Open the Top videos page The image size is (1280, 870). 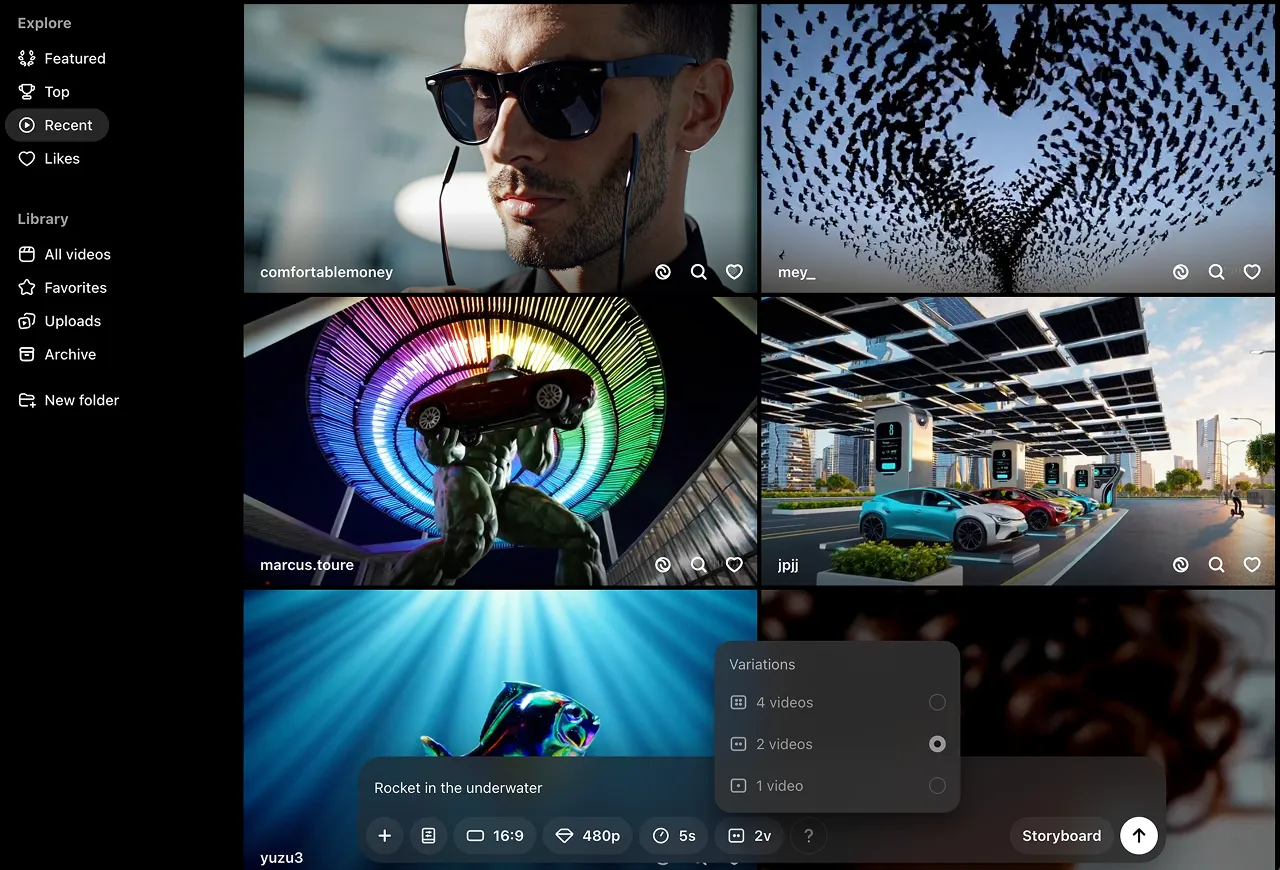click(x=44, y=92)
